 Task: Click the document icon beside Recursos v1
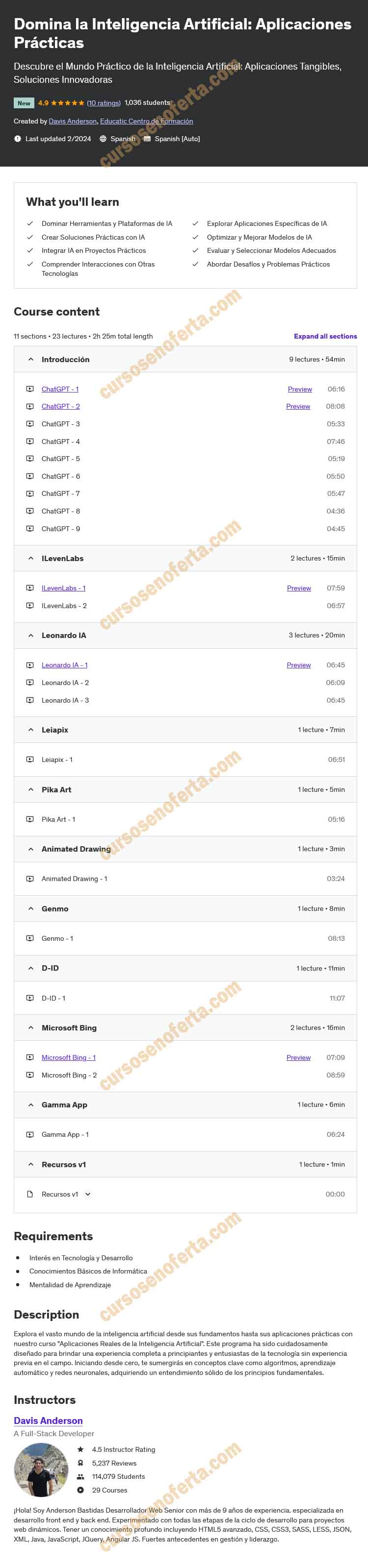[30, 1194]
